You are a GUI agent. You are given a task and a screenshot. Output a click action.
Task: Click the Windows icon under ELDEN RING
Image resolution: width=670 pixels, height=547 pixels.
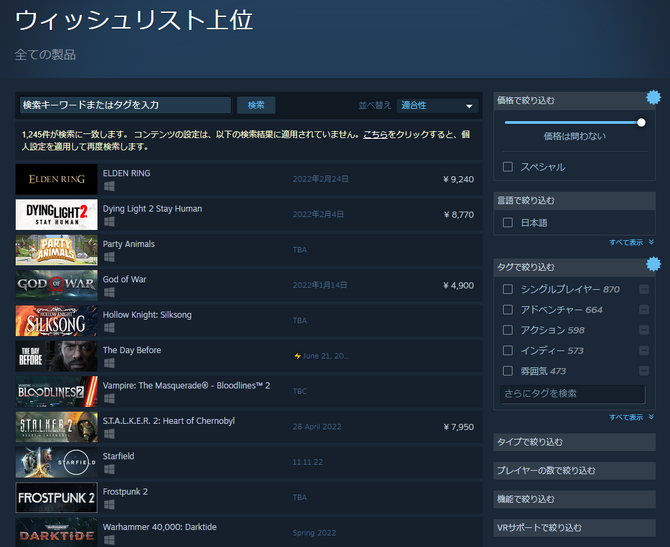point(108,187)
